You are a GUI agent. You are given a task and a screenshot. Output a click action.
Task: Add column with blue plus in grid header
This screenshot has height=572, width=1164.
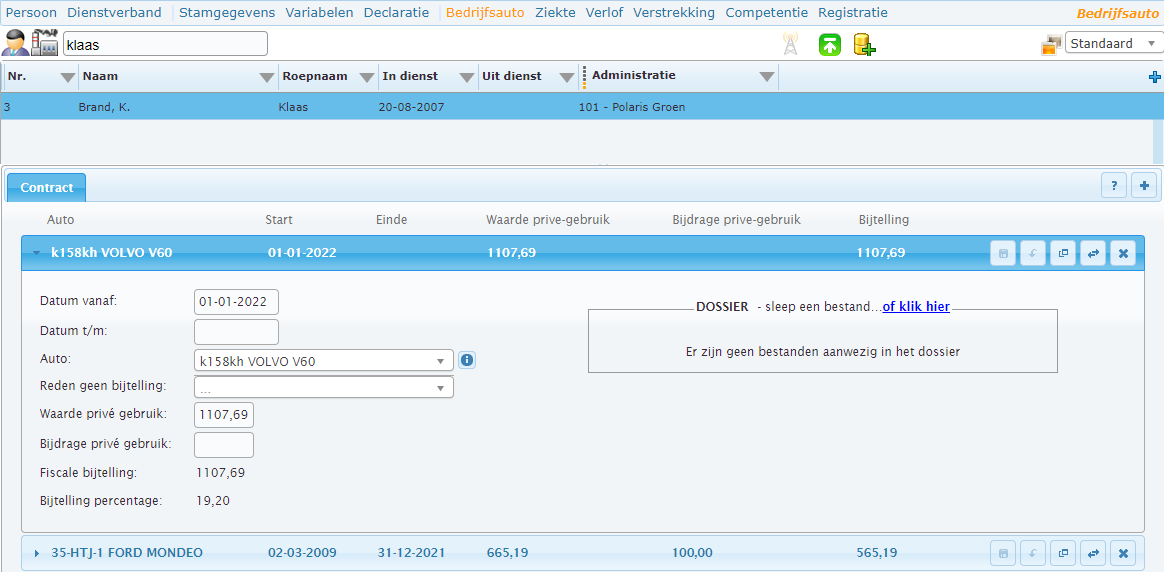click(1154, 77)
